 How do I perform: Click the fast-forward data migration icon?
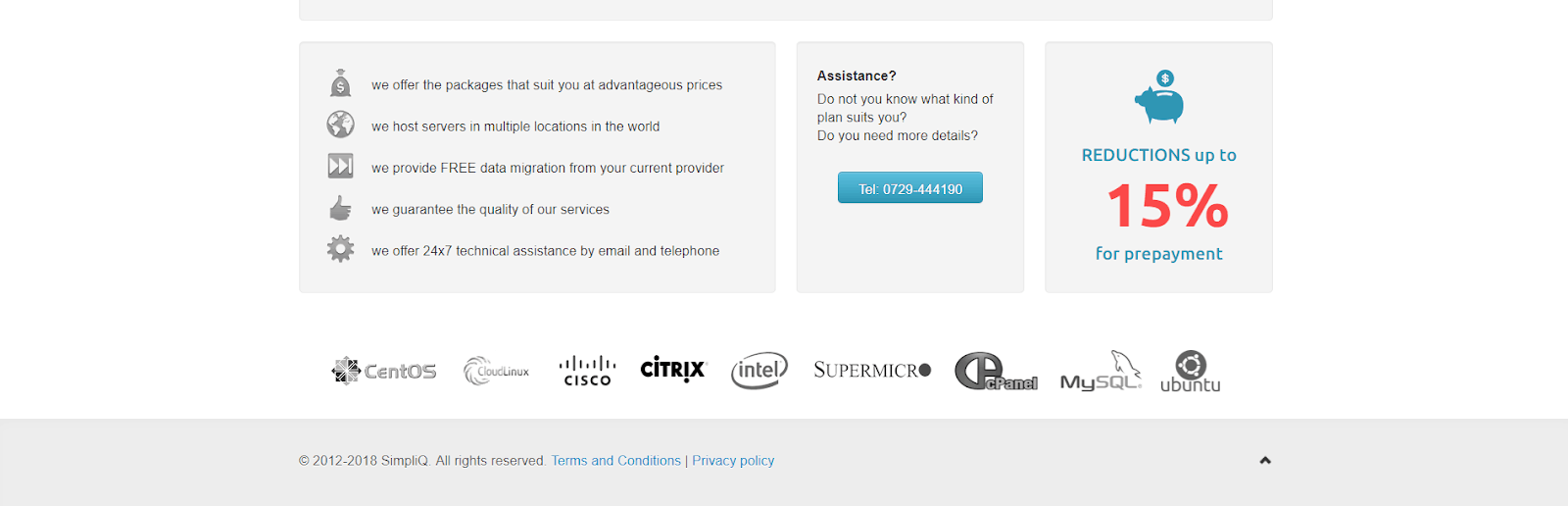(340, 166)
